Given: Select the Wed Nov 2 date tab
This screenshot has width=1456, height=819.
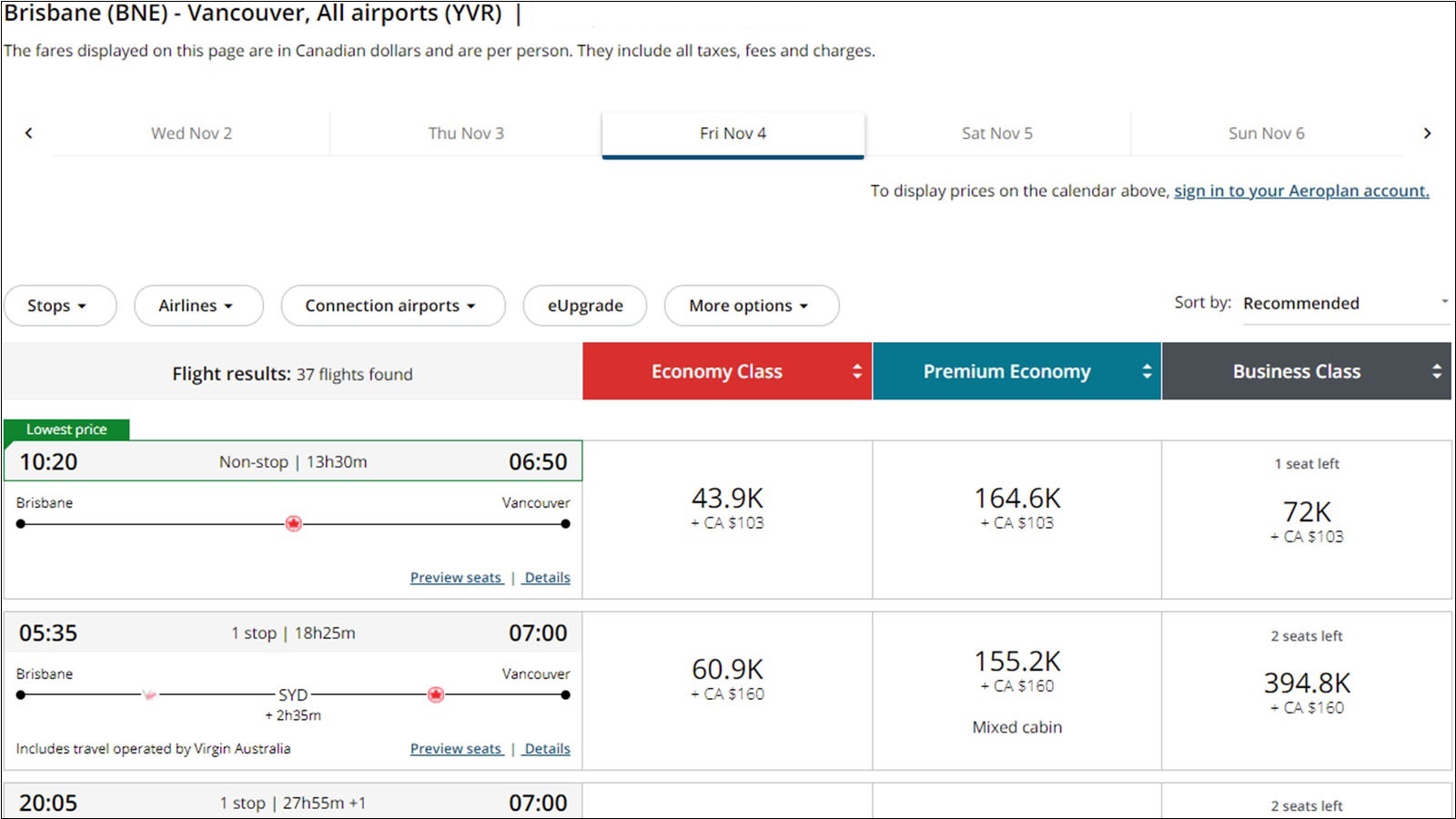Looking at the screenshot, I should 191,133.
